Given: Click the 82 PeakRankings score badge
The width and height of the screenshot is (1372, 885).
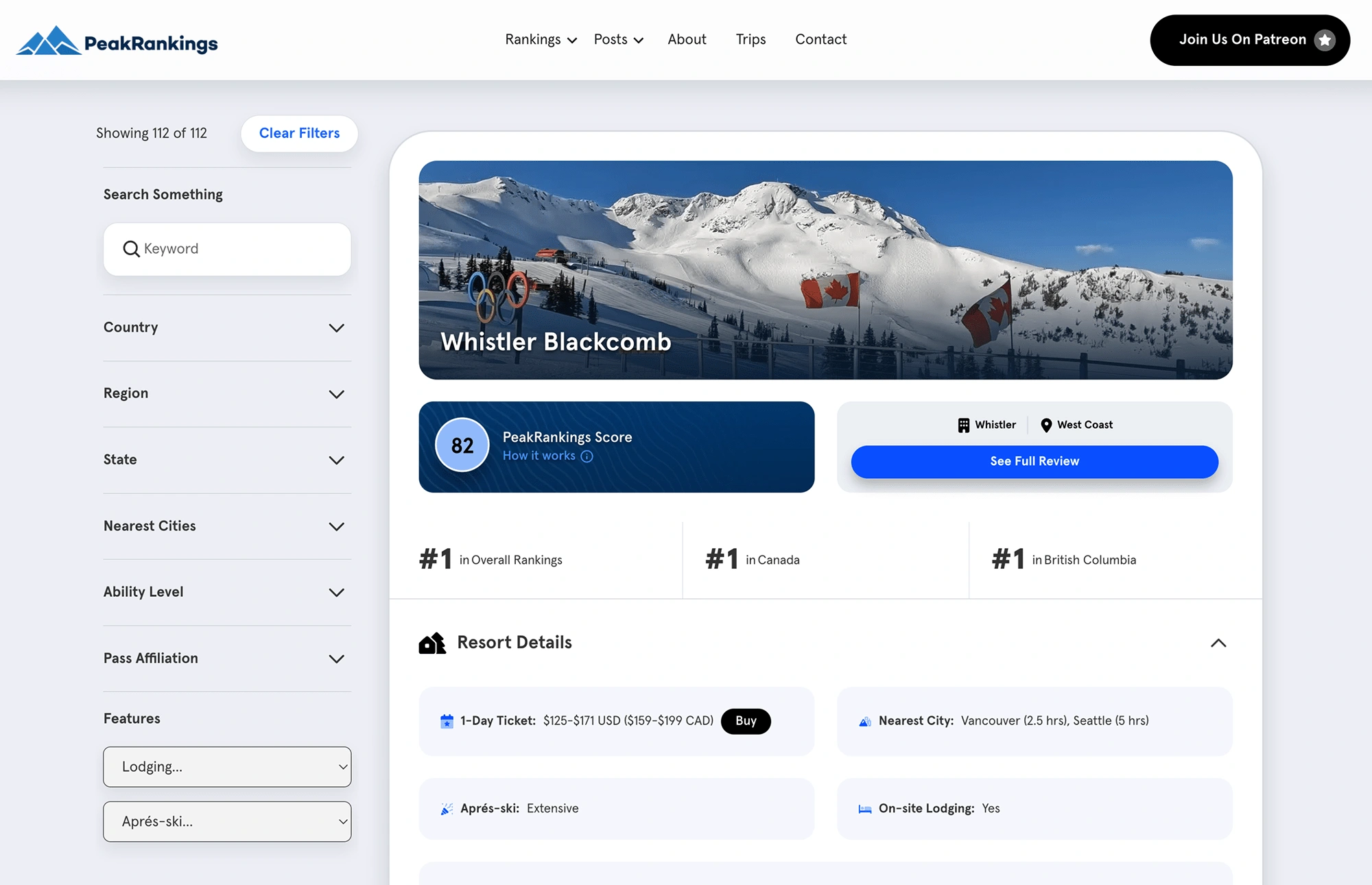Looking at the screenshot, I should 462,446.
